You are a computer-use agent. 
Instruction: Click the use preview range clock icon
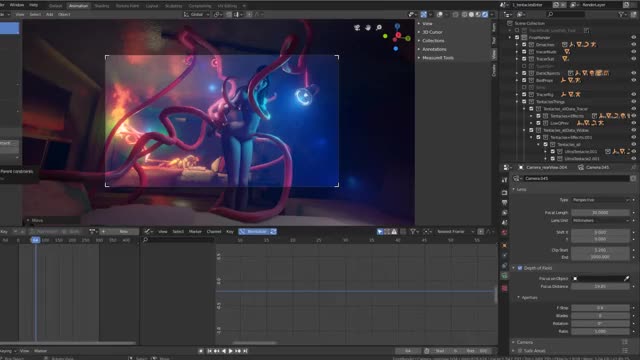pyautogui.click(x=427, y=351)
